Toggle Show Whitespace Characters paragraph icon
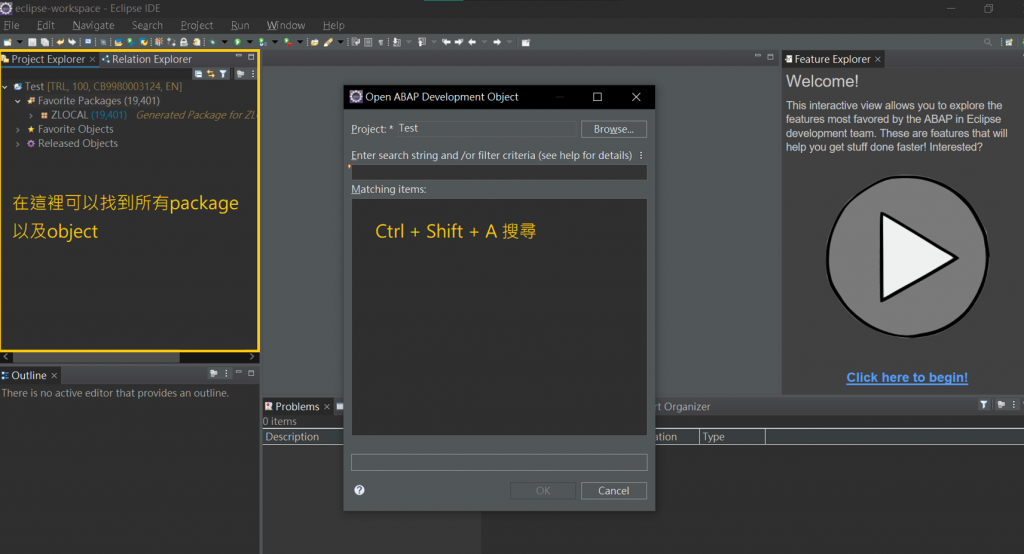Image resolution: width=1024 pixels, height=554 pixels. pos(381,42)
